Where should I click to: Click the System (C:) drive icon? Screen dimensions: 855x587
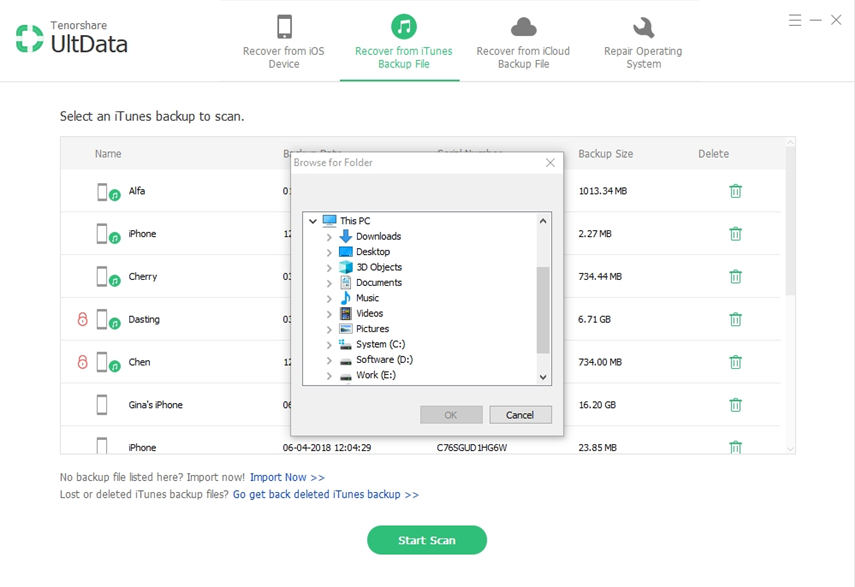(x=345, y=344)
